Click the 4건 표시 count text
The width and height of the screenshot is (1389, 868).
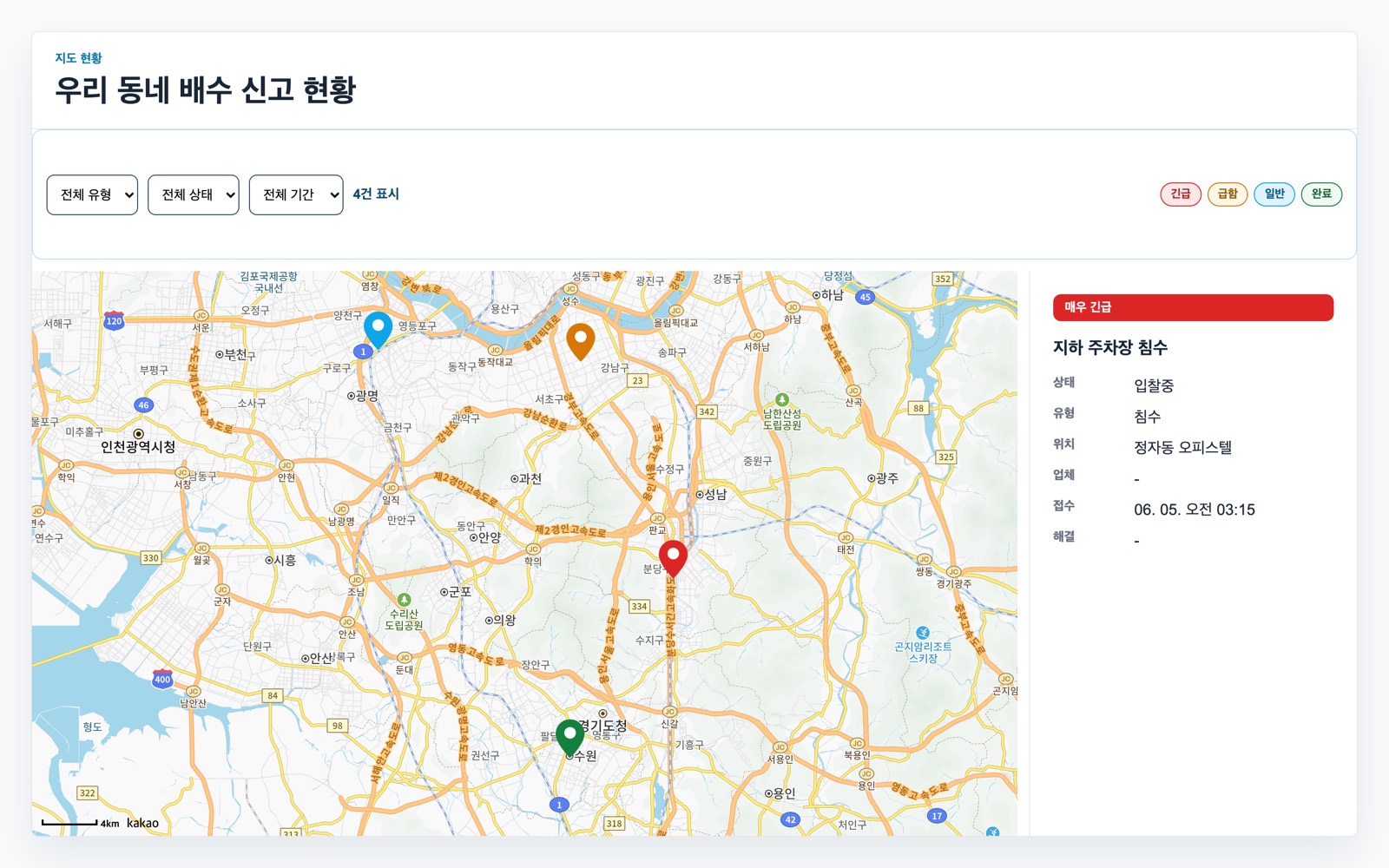click(x=376, y=194)
